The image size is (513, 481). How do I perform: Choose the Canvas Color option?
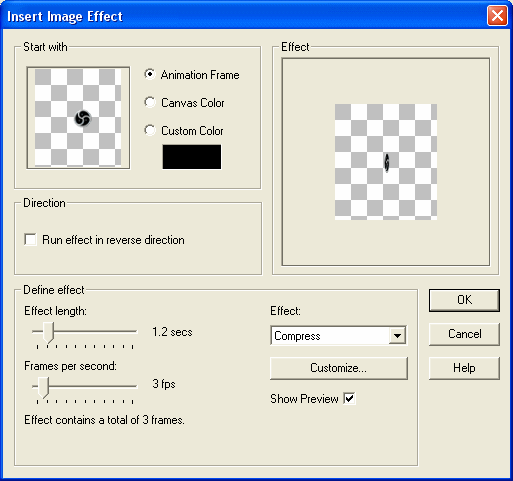[x=150, y=102]
